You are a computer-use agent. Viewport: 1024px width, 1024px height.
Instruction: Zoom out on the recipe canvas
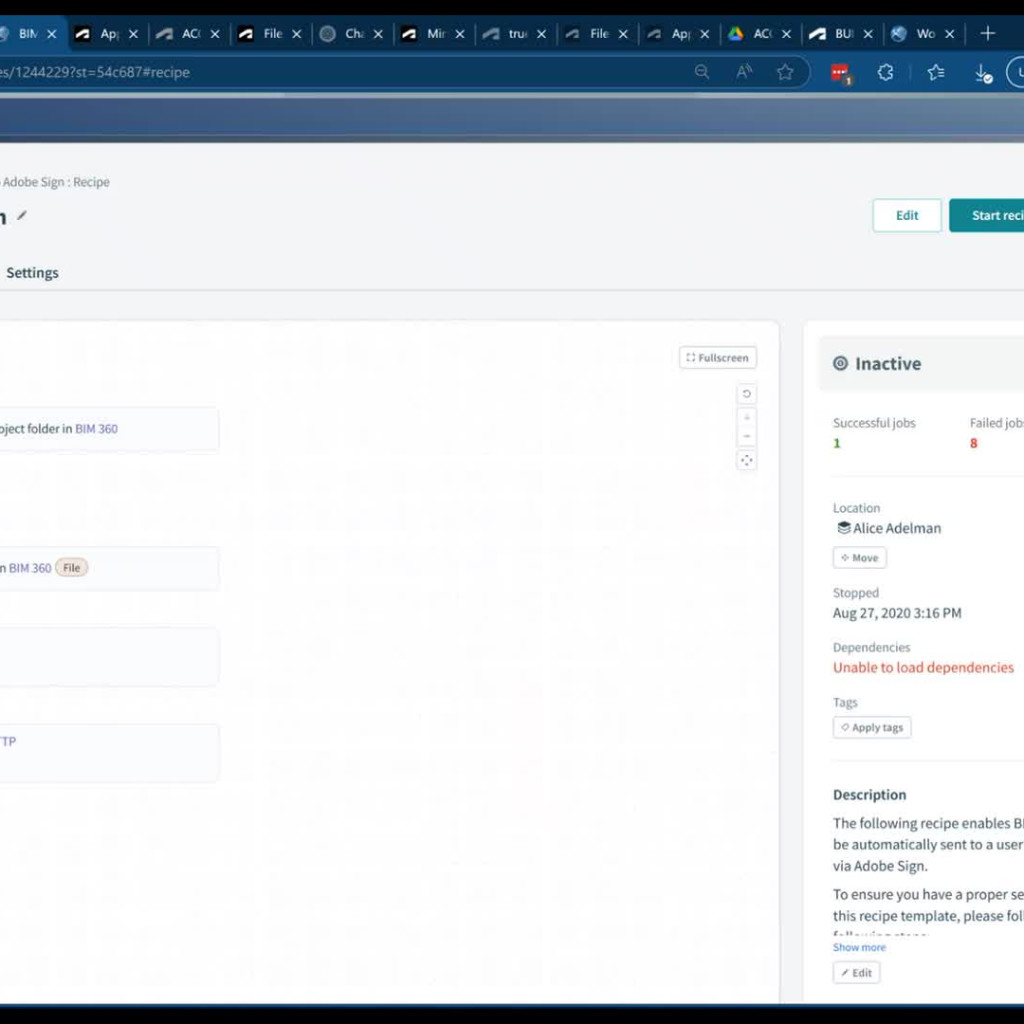pyautogui.click(x=746, y=436)
